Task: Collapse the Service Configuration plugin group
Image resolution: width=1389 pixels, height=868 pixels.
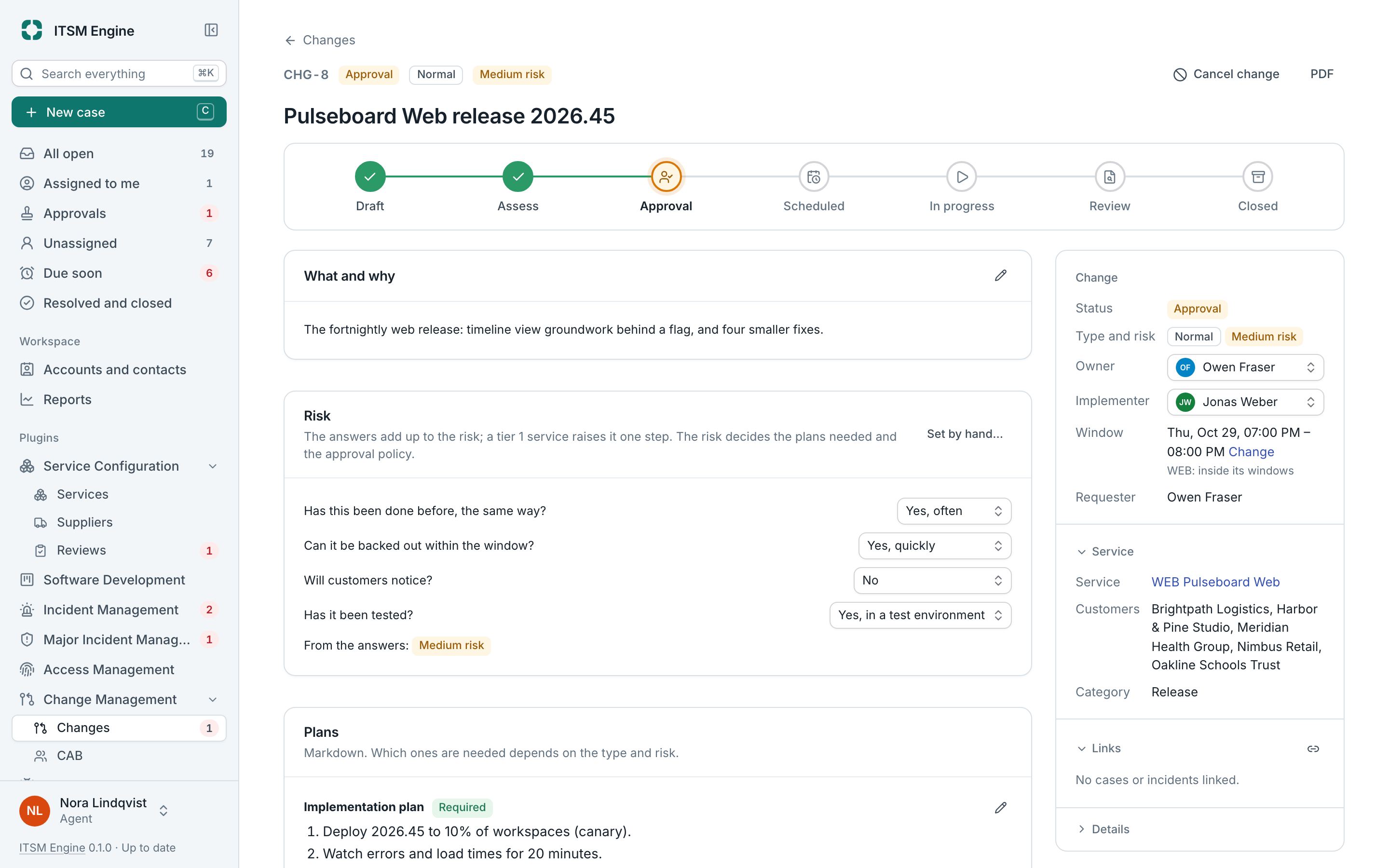Action: coord(212,466)
